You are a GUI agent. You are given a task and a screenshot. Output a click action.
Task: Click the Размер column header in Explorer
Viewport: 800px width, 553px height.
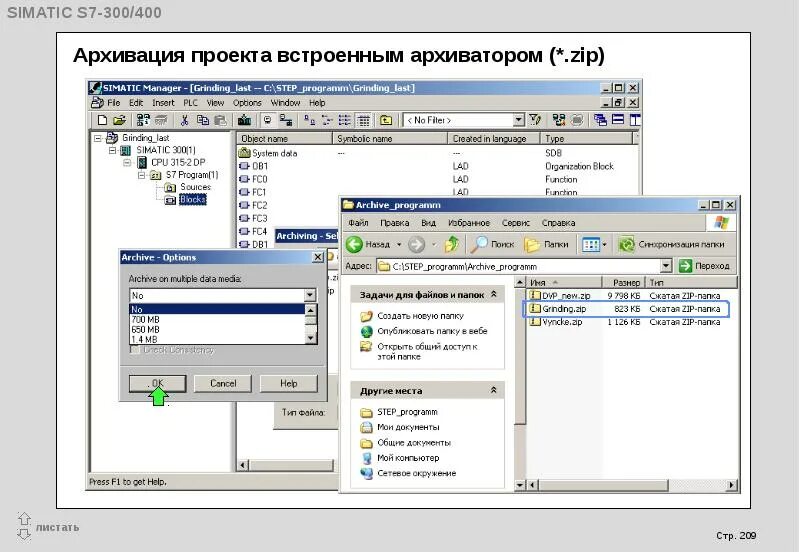pos(623,283)
